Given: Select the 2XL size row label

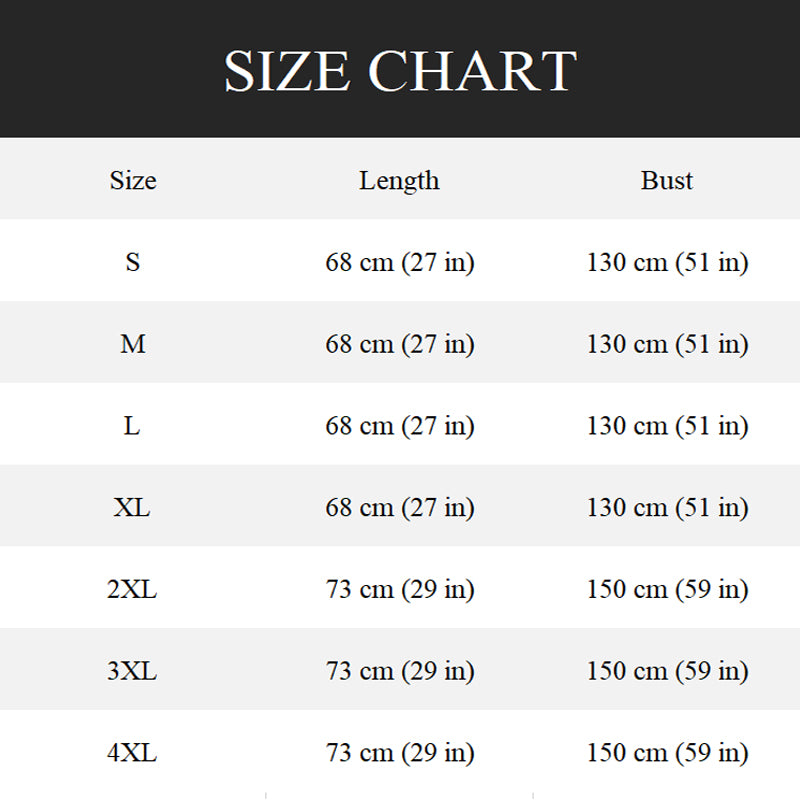Looking at the screenshot, I should (132, 590).
